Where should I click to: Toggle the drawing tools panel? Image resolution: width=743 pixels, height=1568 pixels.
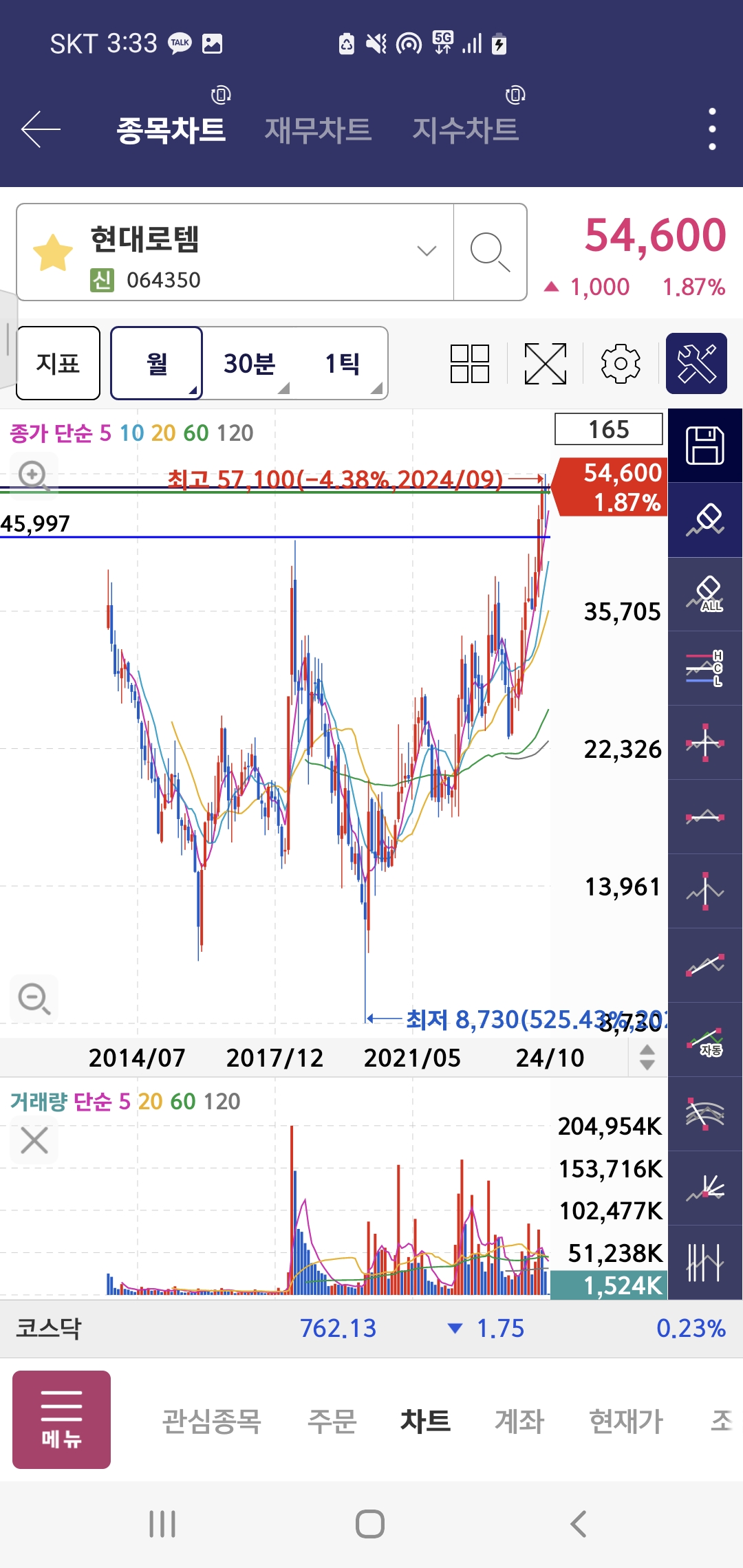(696, 363)
